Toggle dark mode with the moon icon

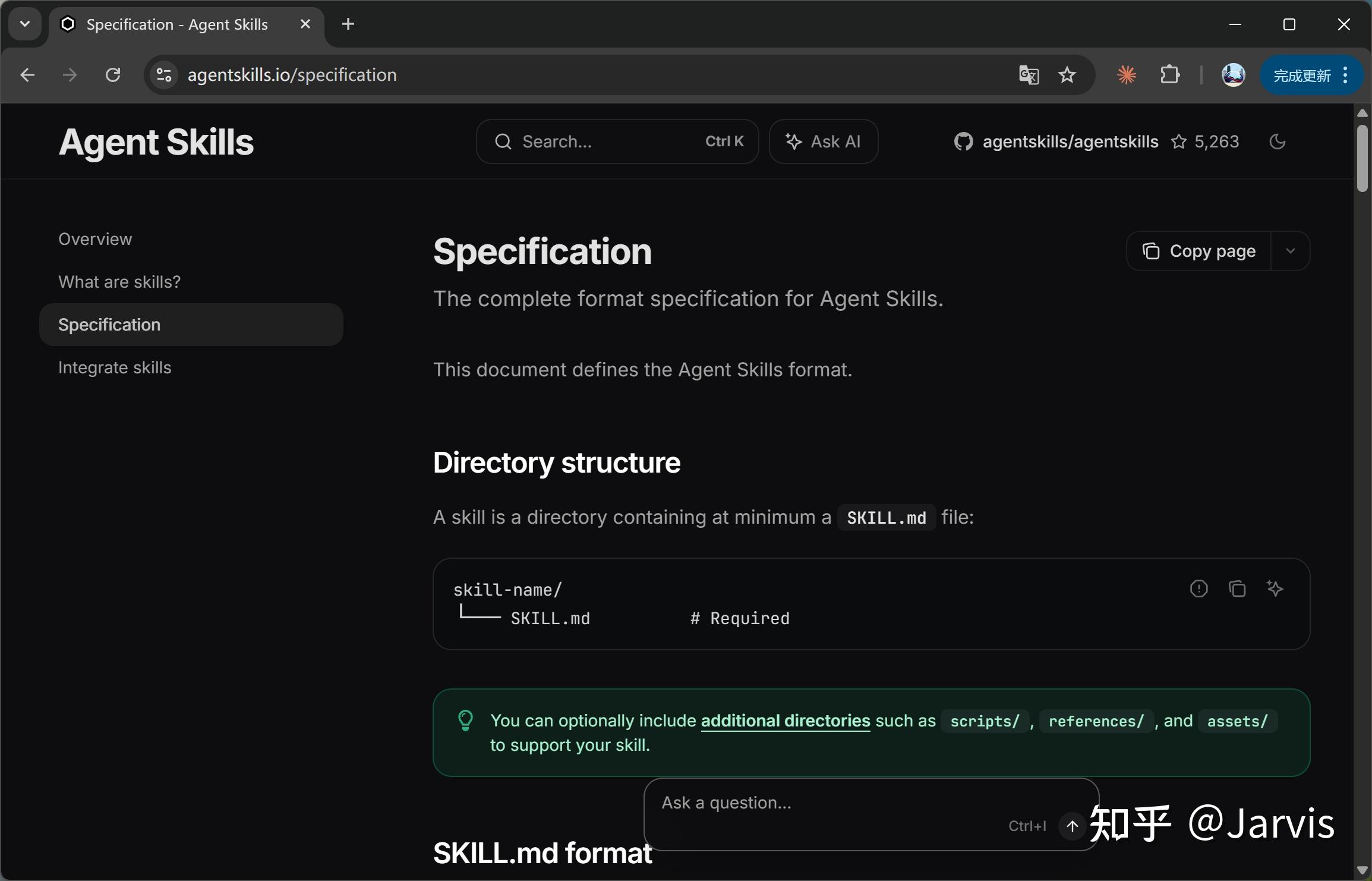(x=1278, y=141)
